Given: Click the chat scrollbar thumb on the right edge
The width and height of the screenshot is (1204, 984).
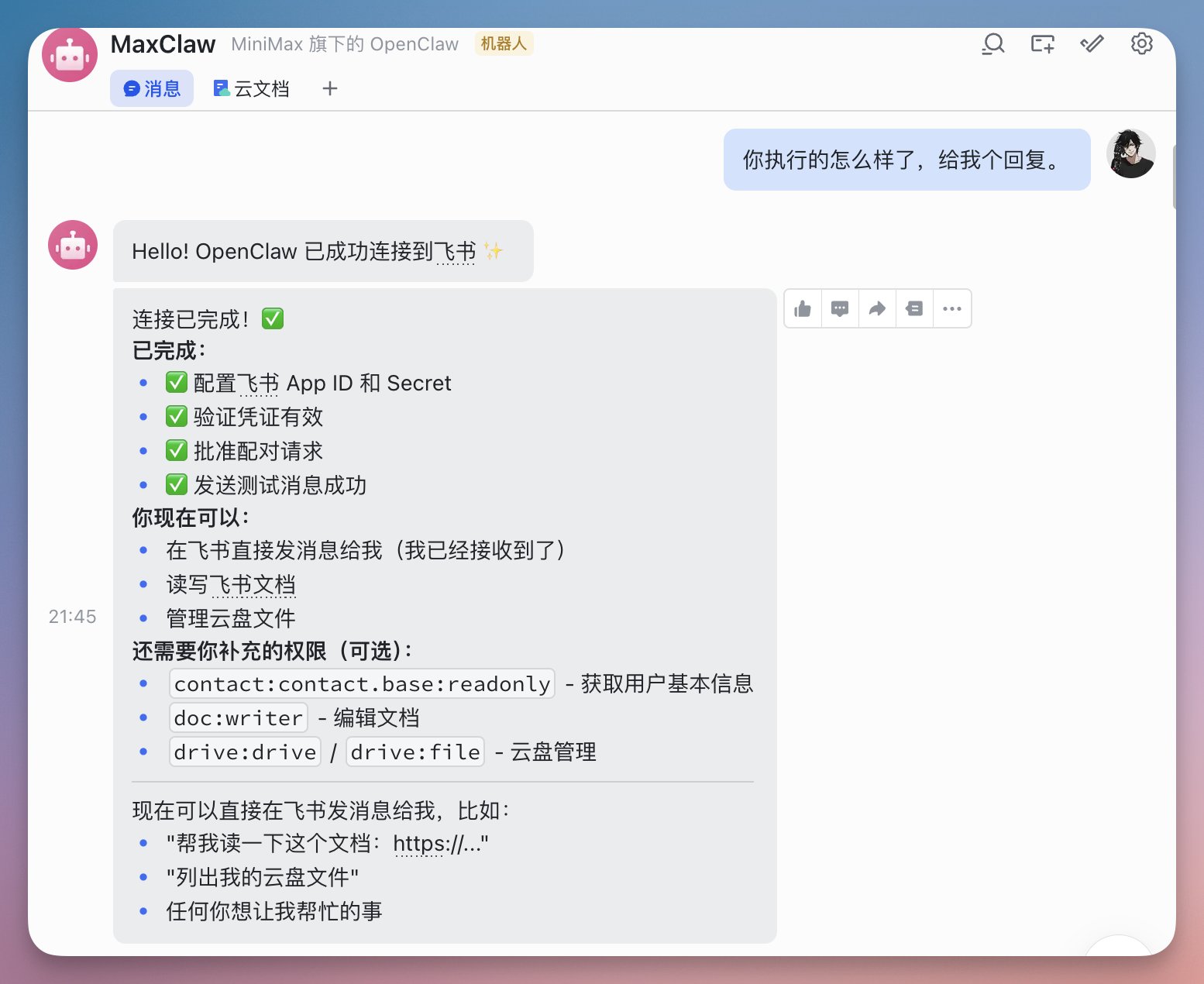Looking at the screenshot, I should pos(1175,177).
